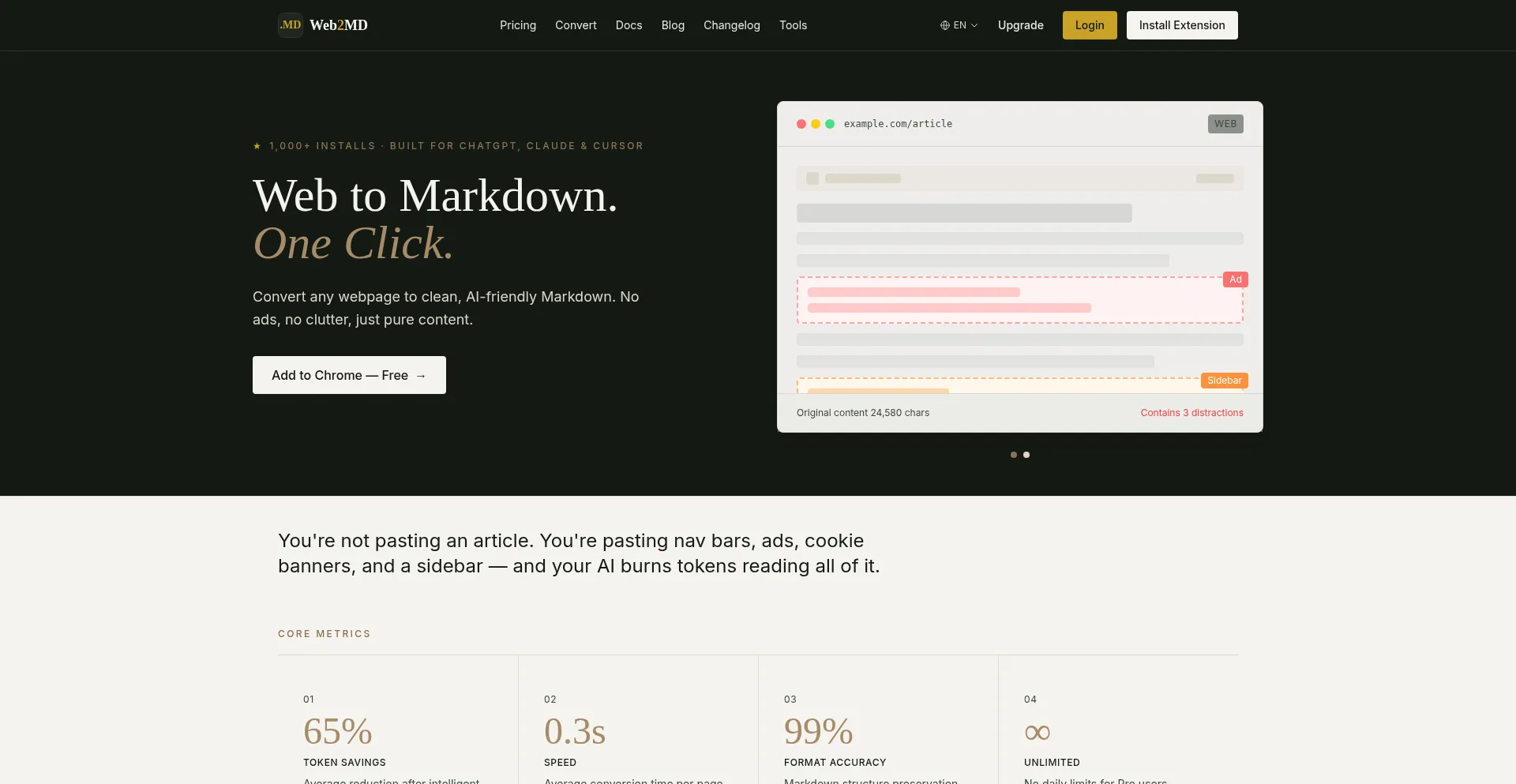Click the Upgrade link
The image size is (1516, 784).
pos(1021,25)
